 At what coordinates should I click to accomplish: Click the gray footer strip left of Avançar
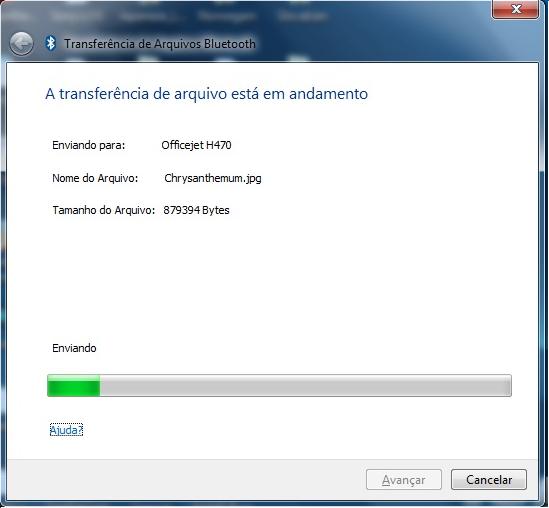pyautogui.click(x=186, y=480)
